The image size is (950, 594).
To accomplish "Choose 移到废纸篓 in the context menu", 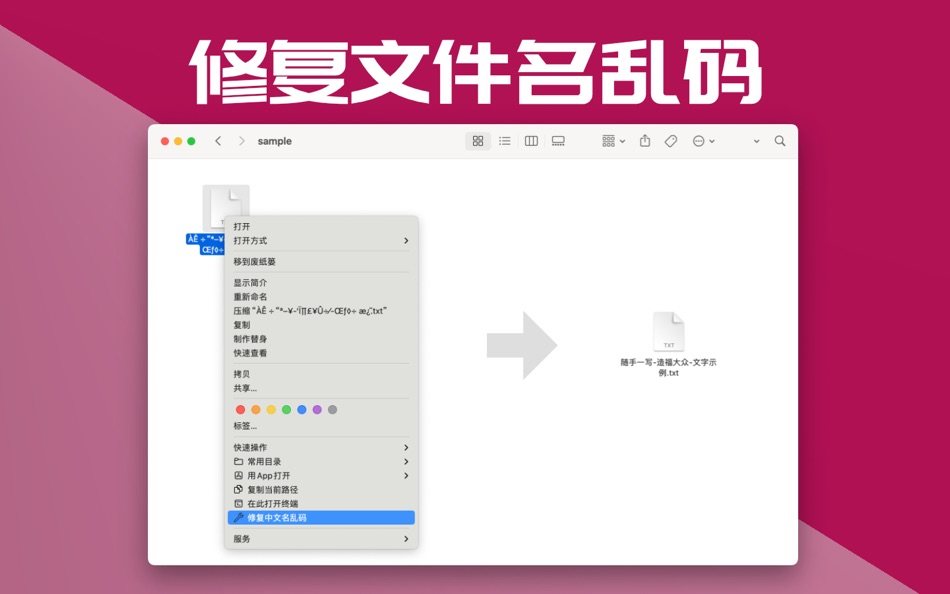I will point(321,262).
